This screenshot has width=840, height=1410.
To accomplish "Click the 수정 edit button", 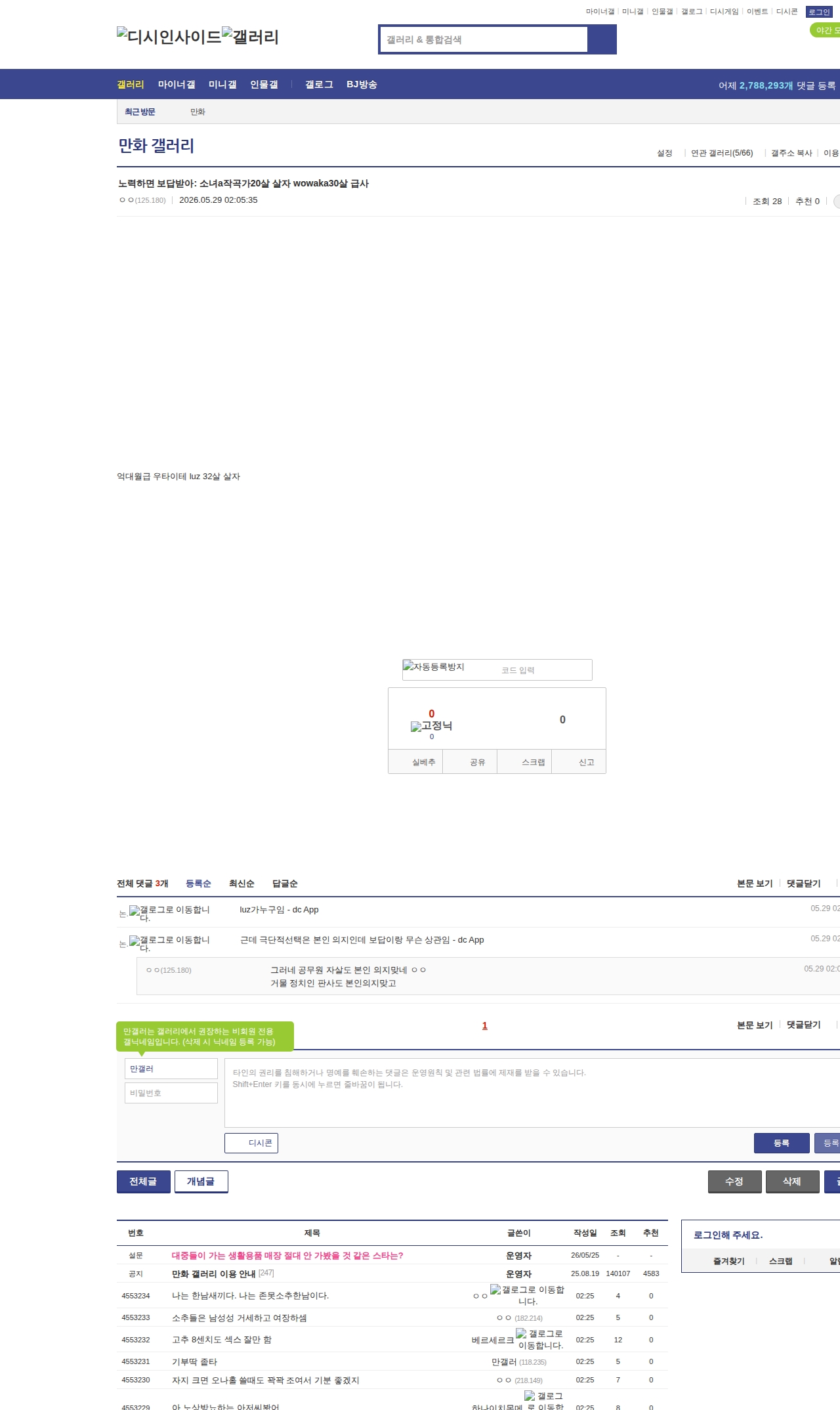I will click(734, 1182).
